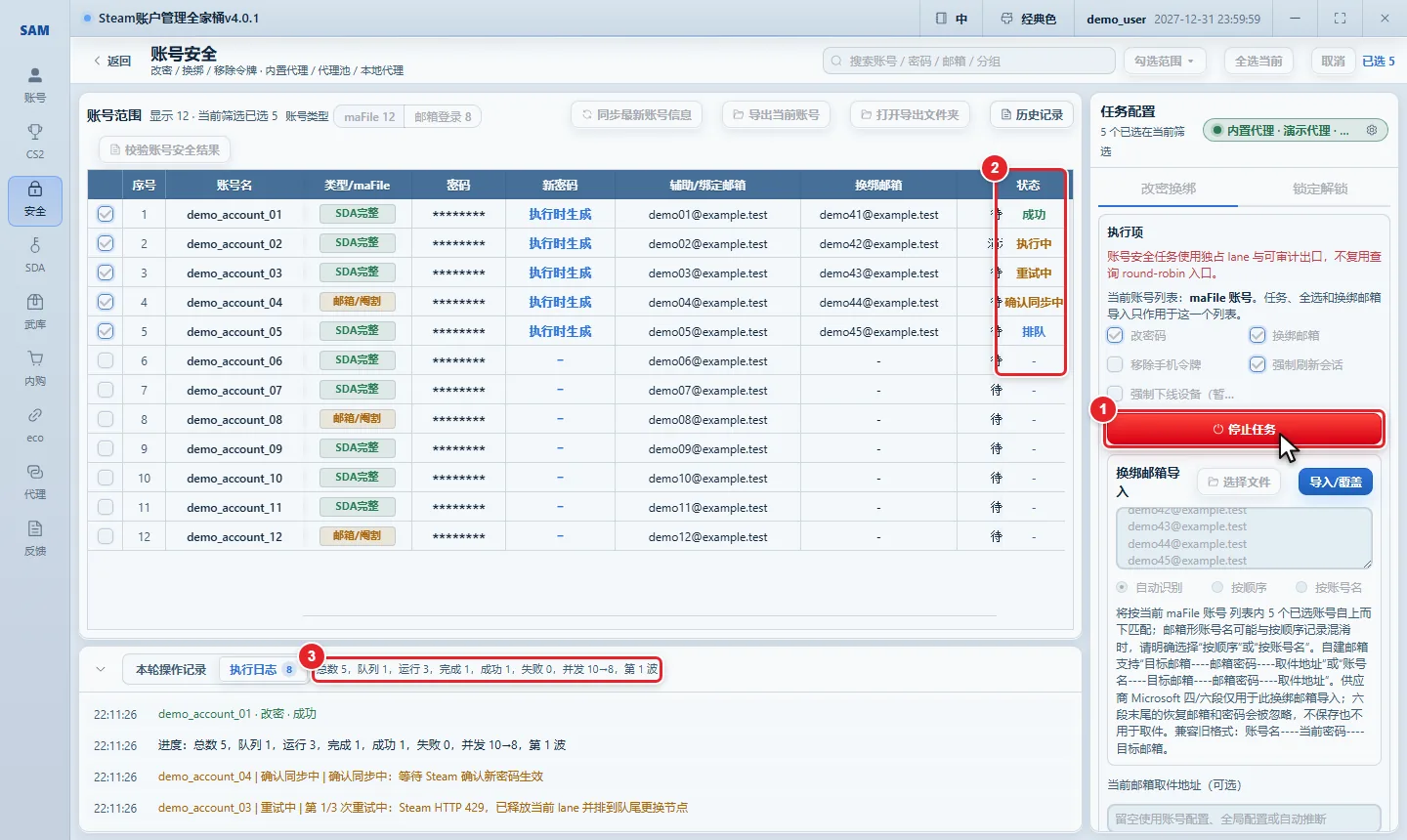Click the 停止任务 button
The height and width of the screenshot is (840, 1407).
(x=1244, y=429)
